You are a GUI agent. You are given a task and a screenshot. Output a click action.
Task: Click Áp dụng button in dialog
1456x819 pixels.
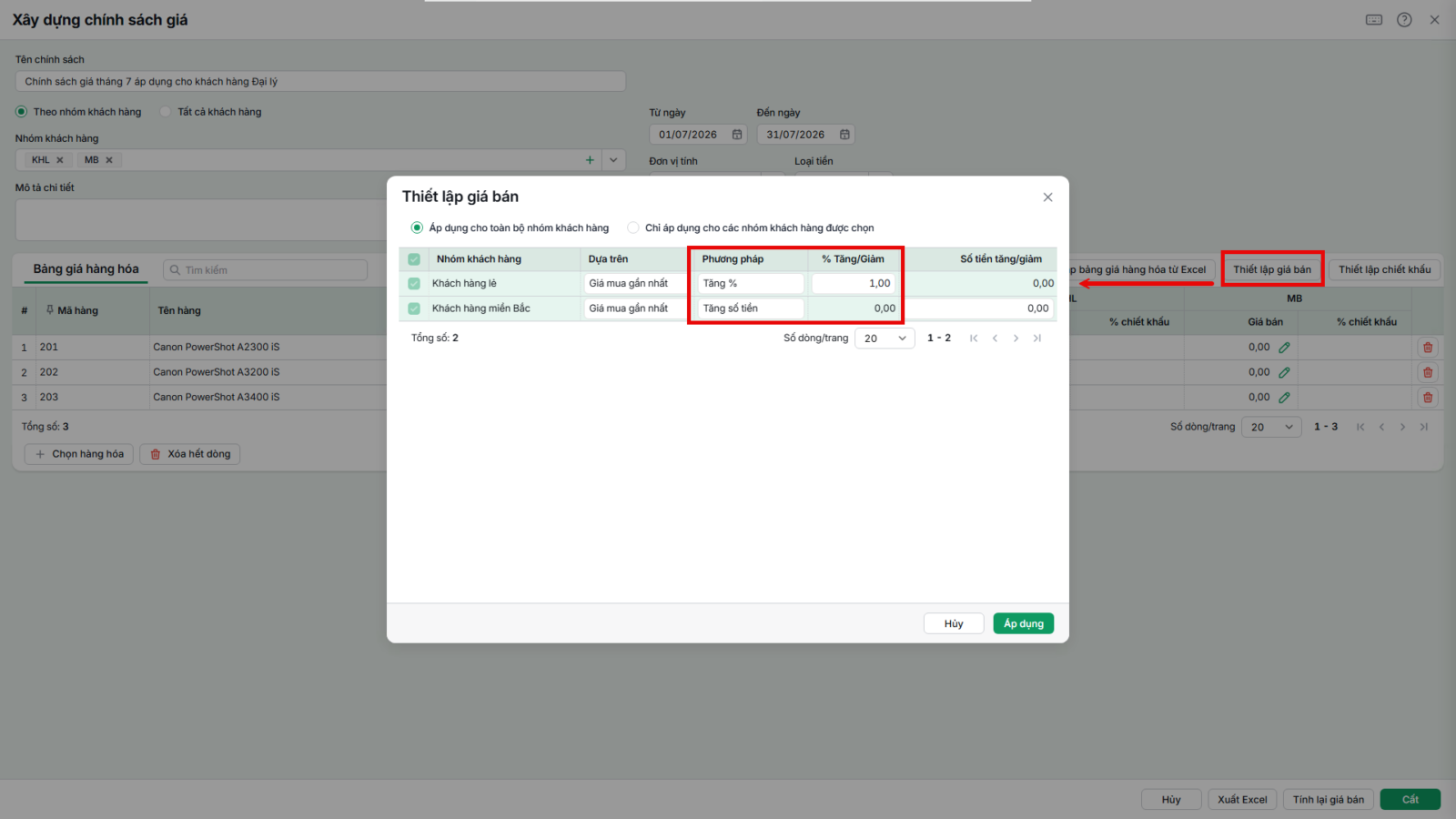coord(1024,623)
